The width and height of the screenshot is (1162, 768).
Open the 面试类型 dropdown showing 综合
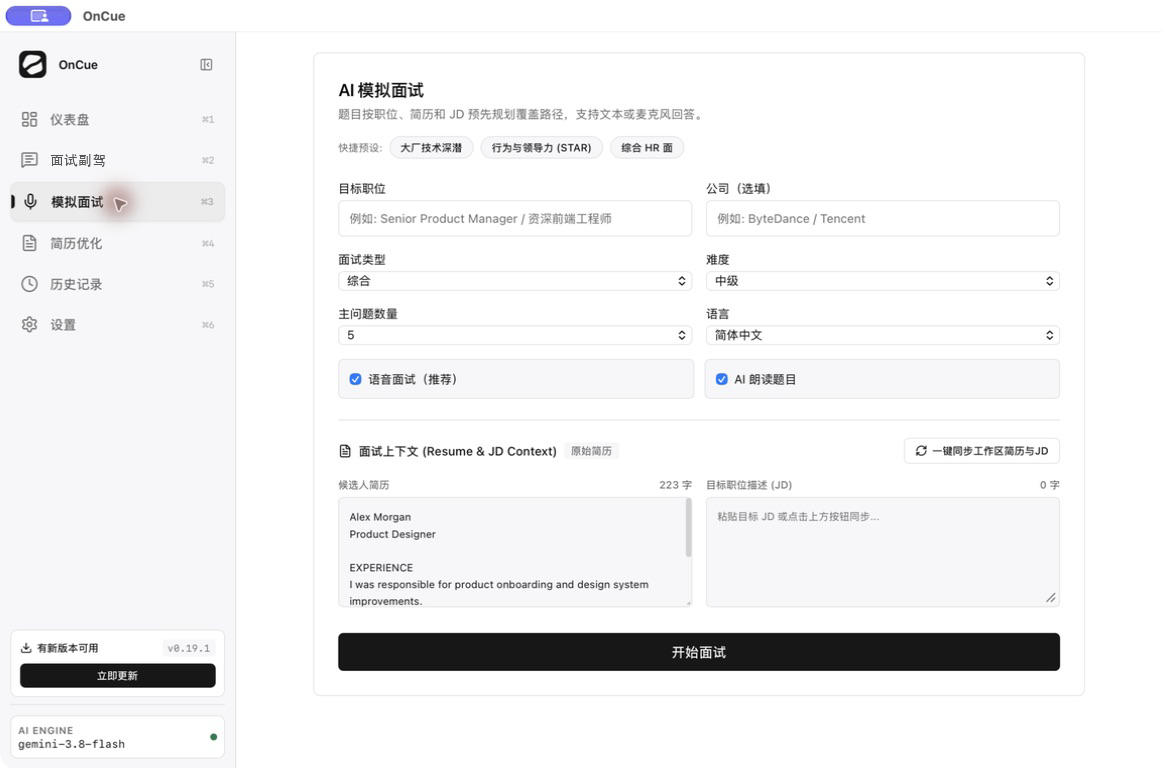pos(515,281)
